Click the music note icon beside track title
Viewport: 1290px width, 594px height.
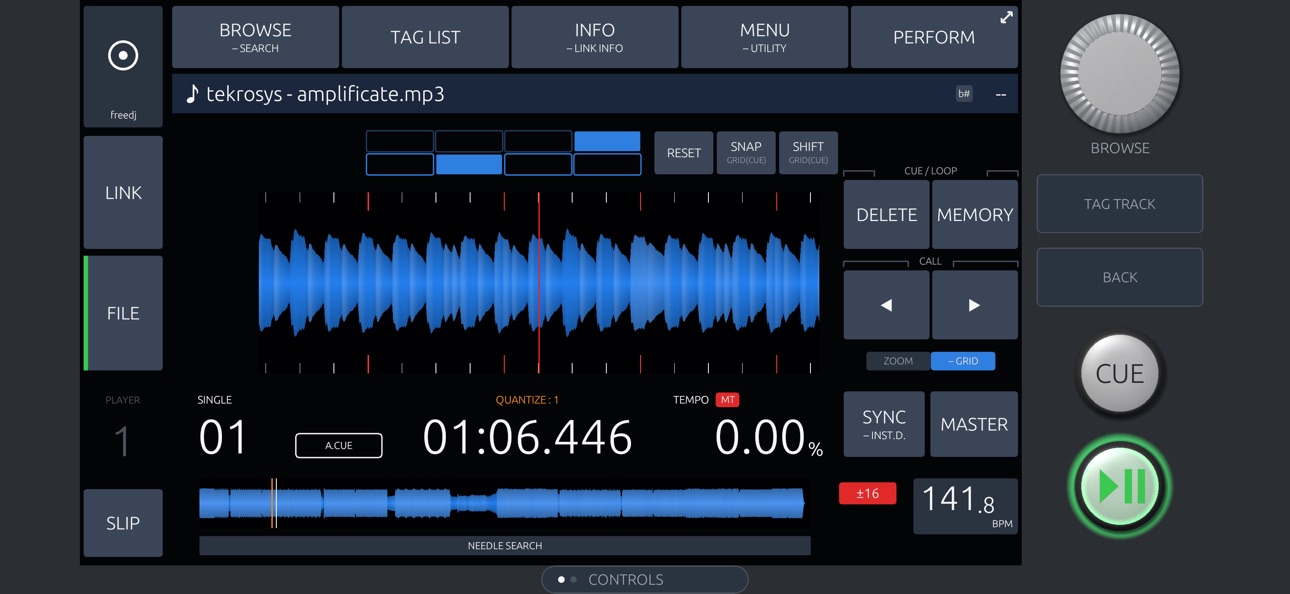click(x=192, y=94)
